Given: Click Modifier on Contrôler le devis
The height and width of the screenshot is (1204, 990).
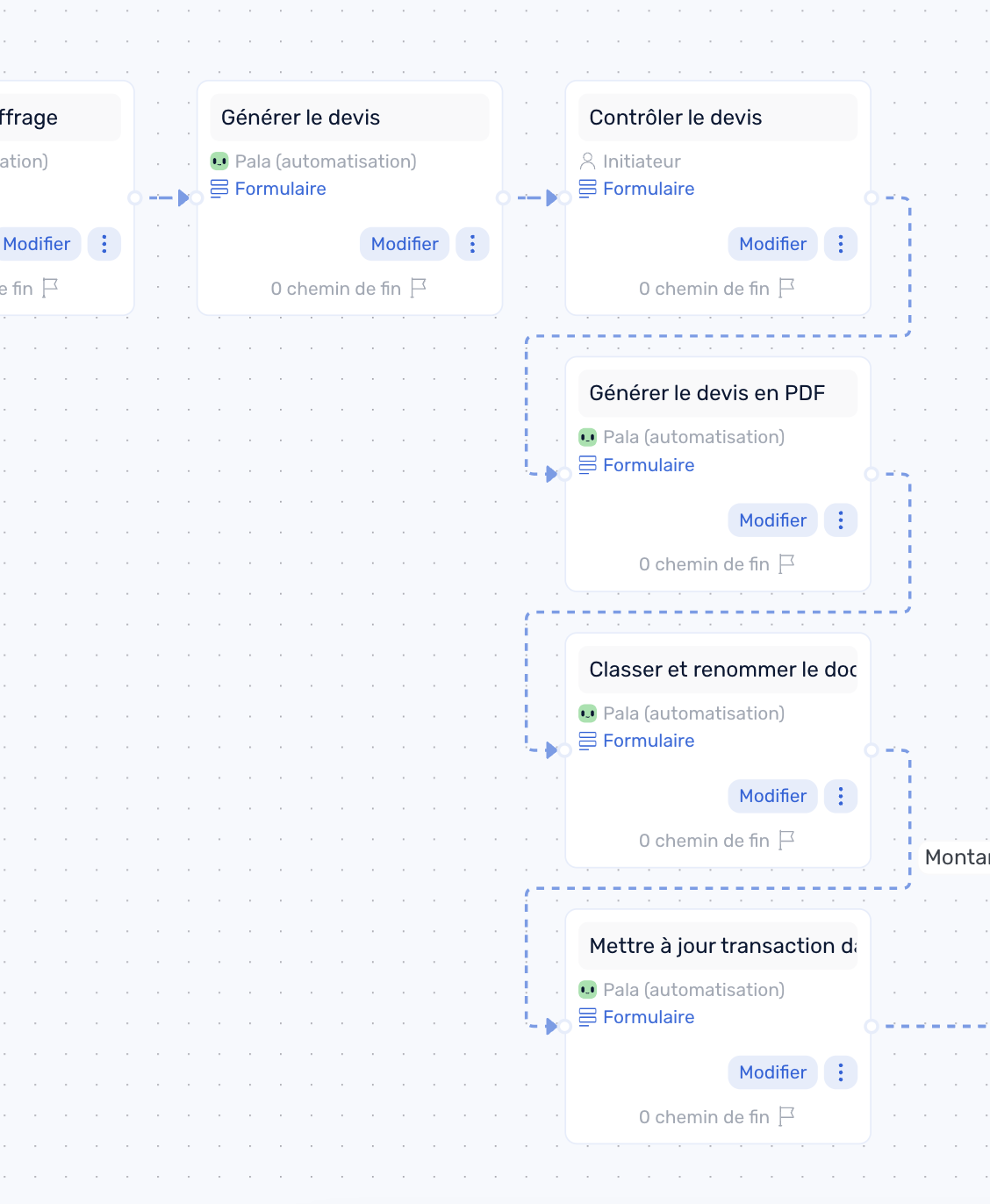Looking at the screenshot, I should (x=772, y=244).
